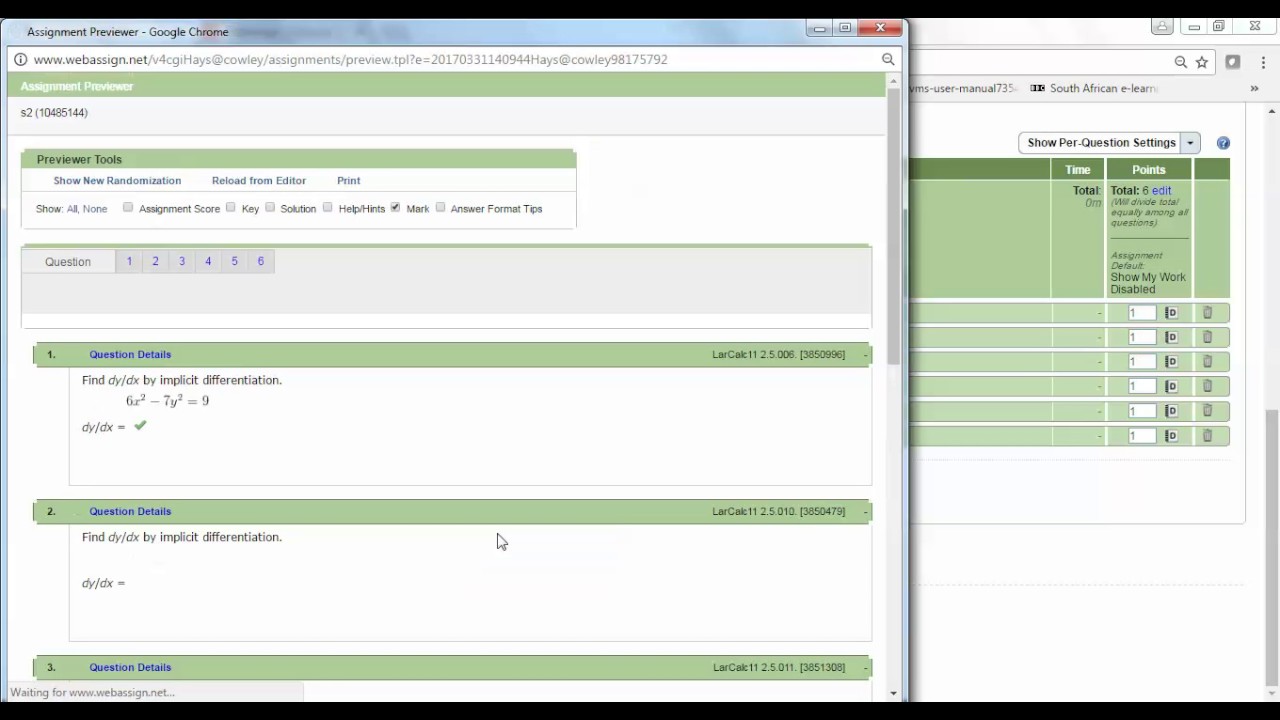Screen dimensions: 1280x720
Task: Open Question Details for question 2
Action: [130, 512]
